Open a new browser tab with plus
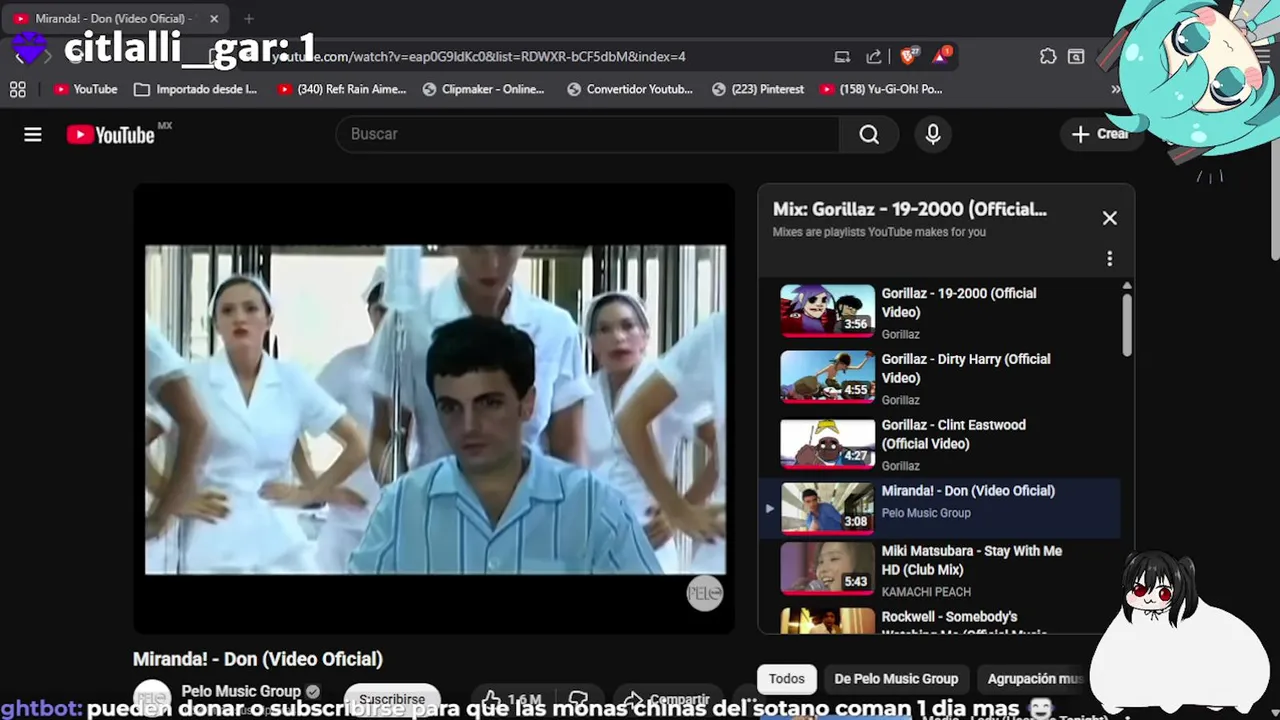Image resolution: width=1280 pixels, height=720 pixels. [x=249, y=19]
